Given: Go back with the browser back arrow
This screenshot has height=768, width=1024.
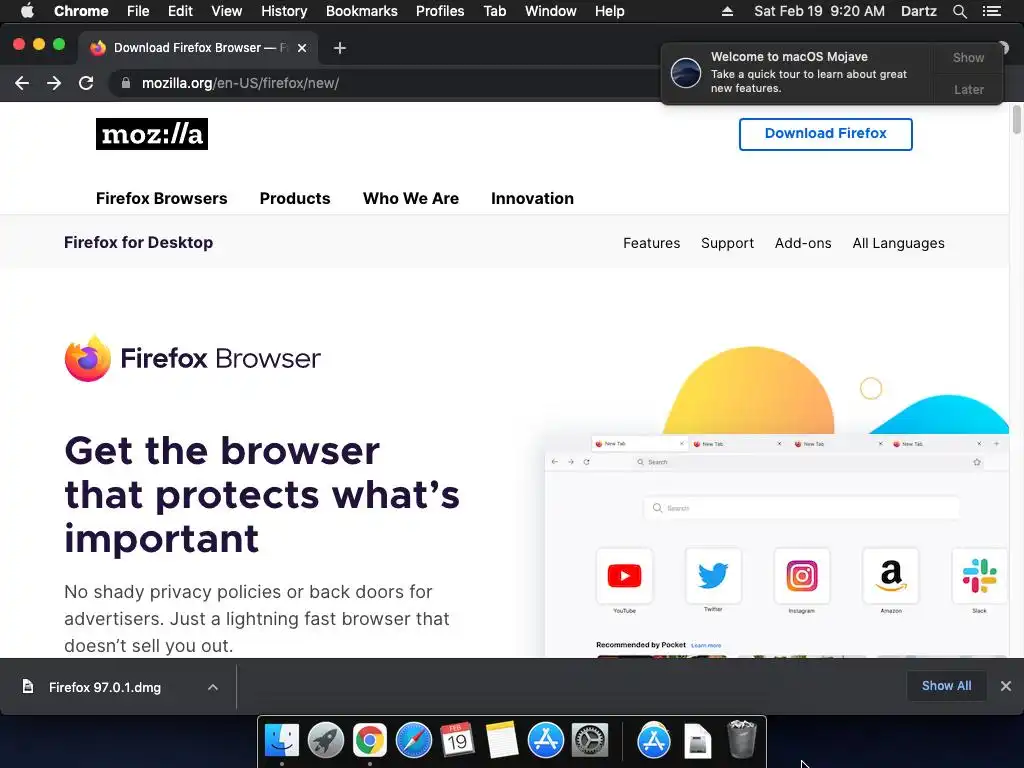Looking at the screenshot, I should point(22,83).
